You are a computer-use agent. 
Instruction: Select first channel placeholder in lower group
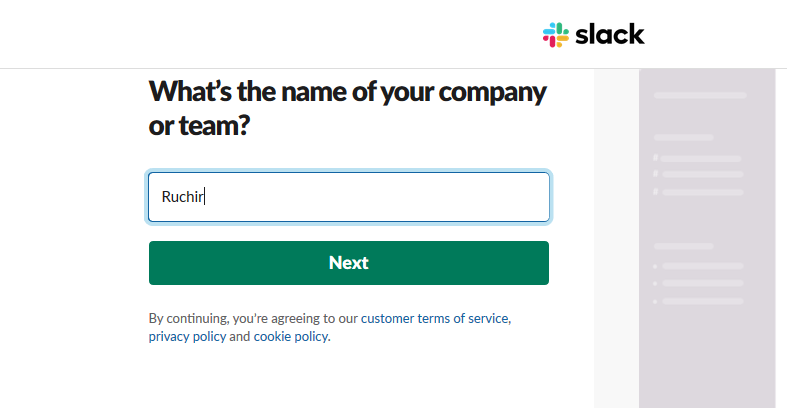[x=702, y=266]
